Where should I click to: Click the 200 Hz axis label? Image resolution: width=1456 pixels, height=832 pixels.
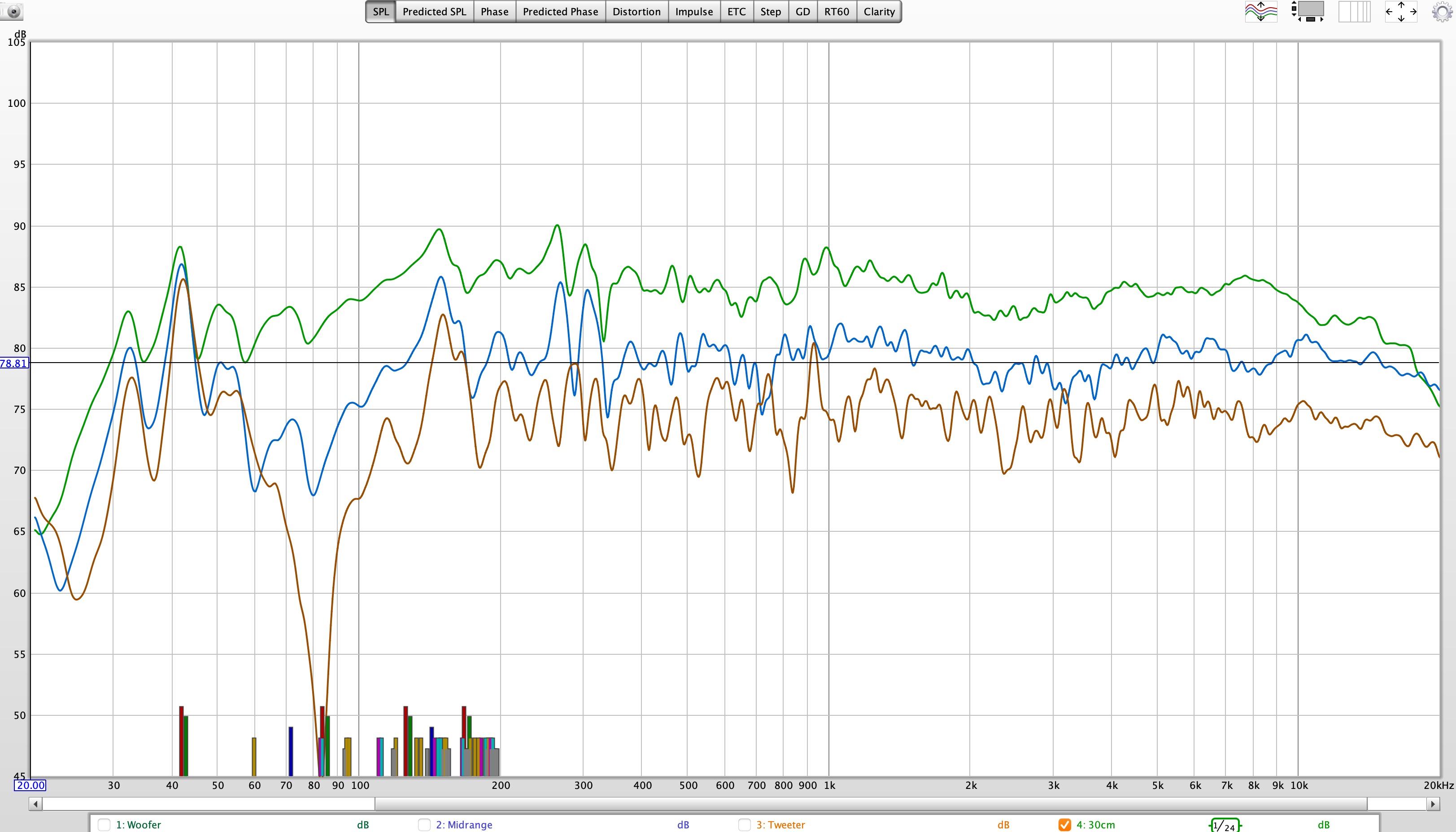(x=501, y=785)
